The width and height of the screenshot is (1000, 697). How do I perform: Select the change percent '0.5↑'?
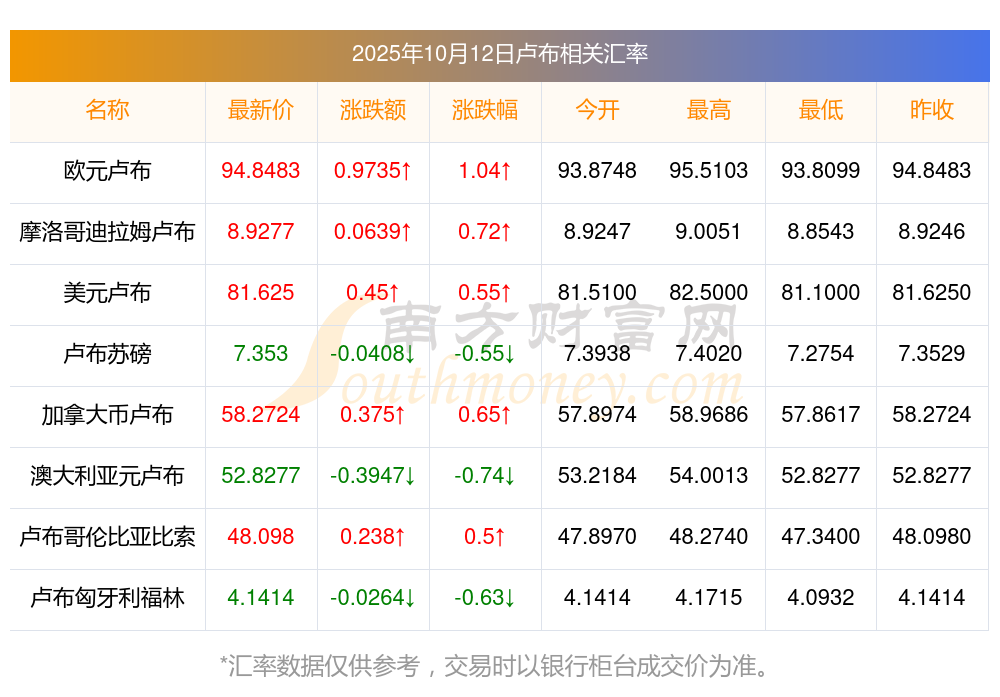pyautogui.click(x=485, y=536)
